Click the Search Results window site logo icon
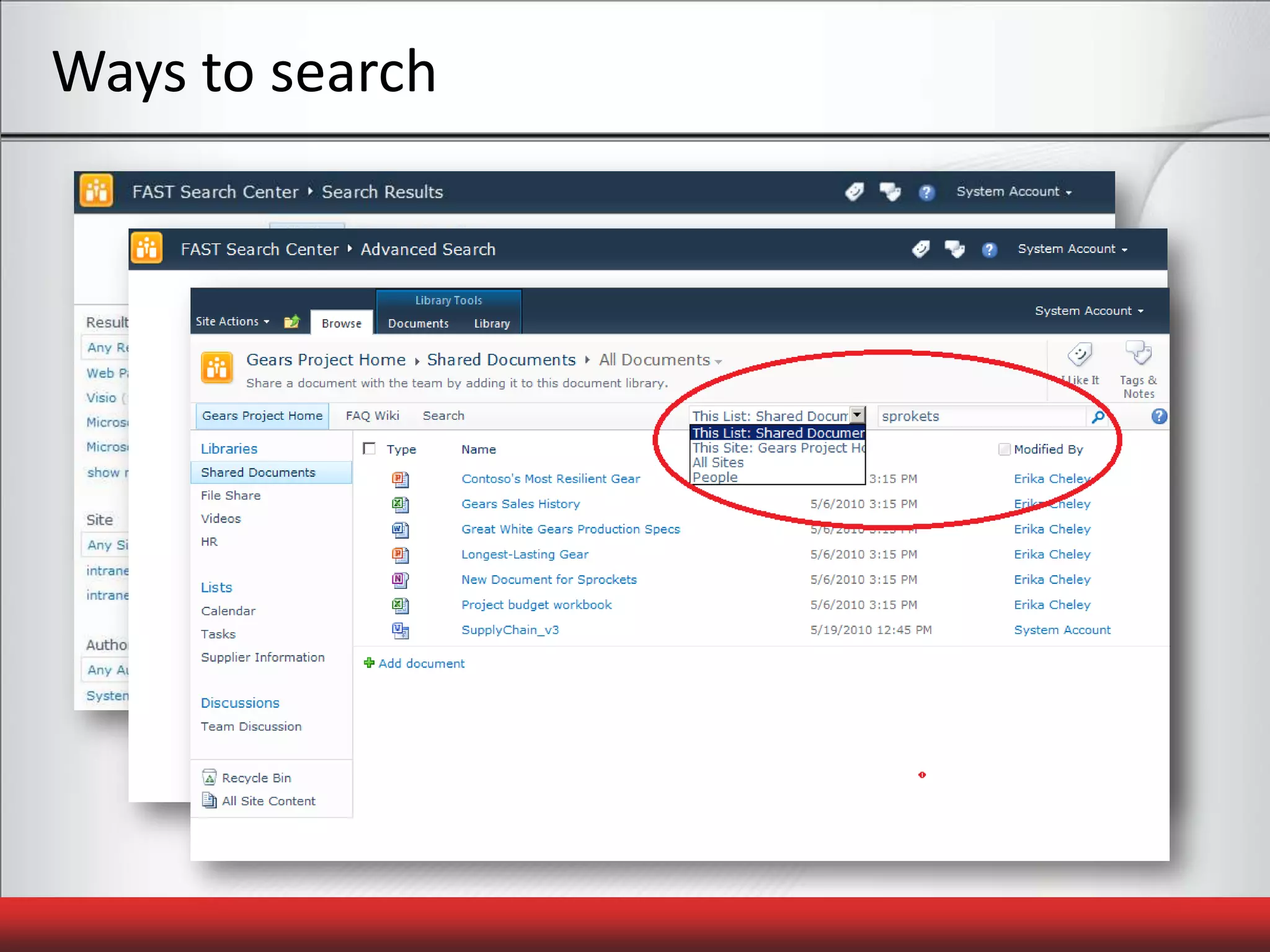 tap(96, 190)
